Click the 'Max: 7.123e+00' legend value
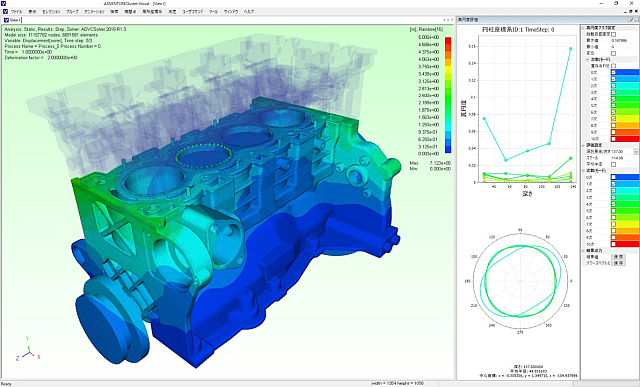 pos(430,163)
